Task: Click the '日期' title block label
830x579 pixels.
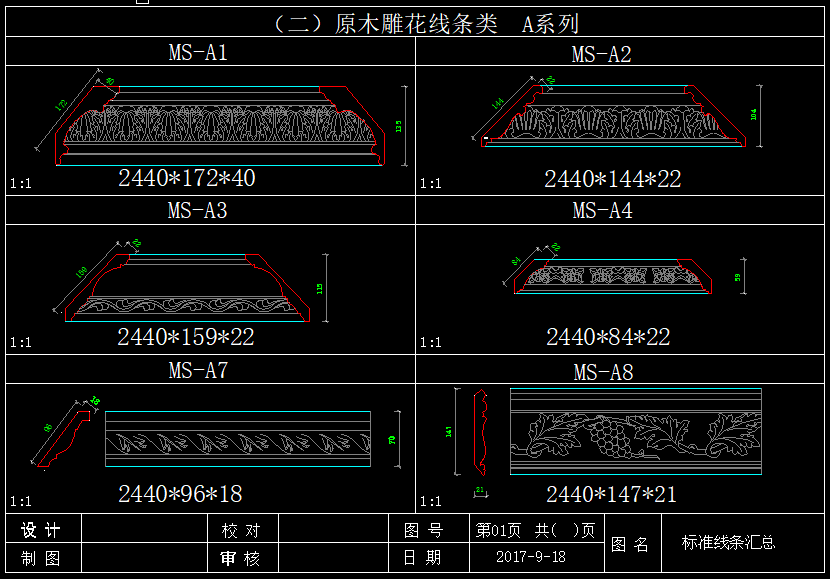Action: click(x=422, y=557)
